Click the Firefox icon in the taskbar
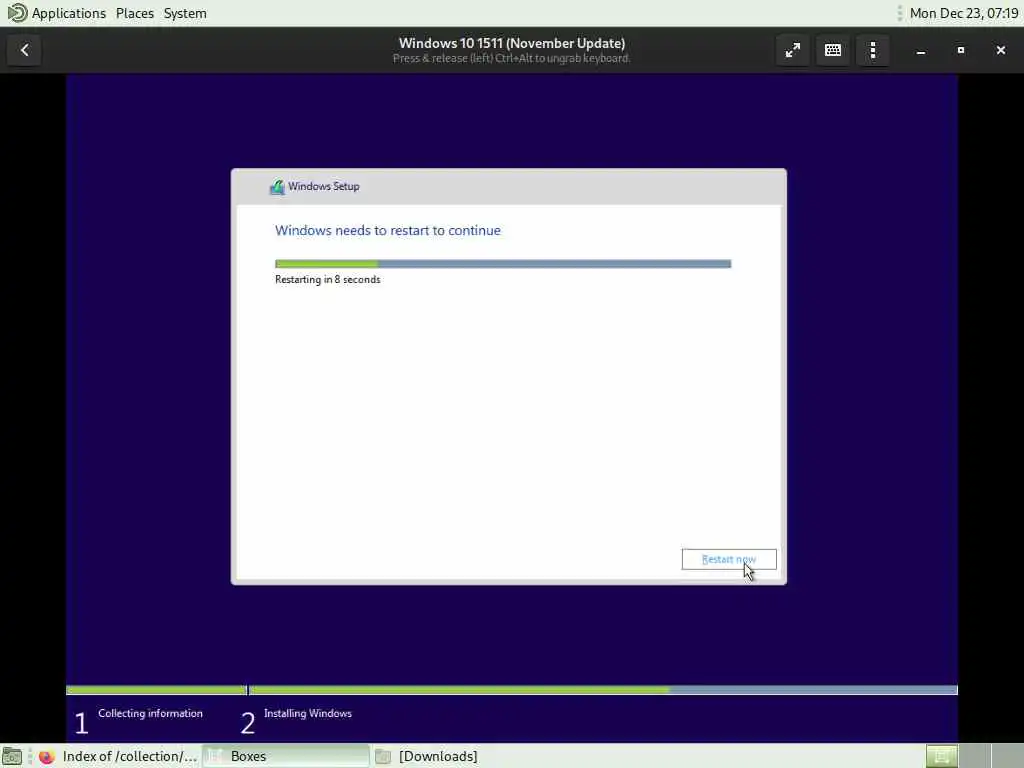The width and height of the screenshot is (1024, 768). (46, 757)
